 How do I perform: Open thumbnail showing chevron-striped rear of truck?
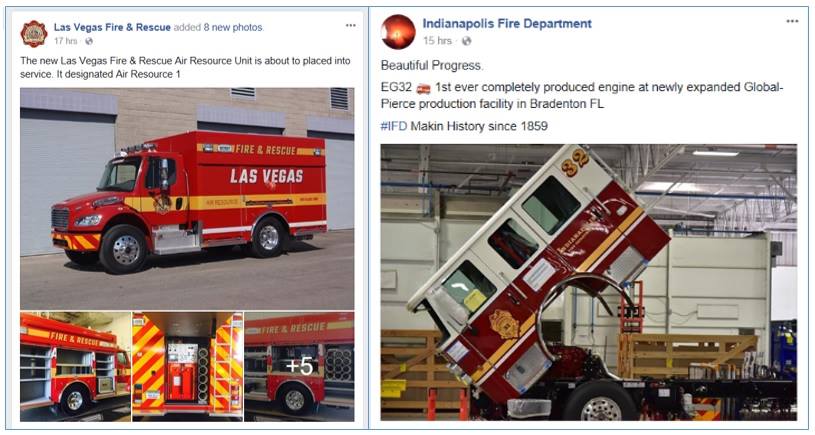[x=188, y=366]
